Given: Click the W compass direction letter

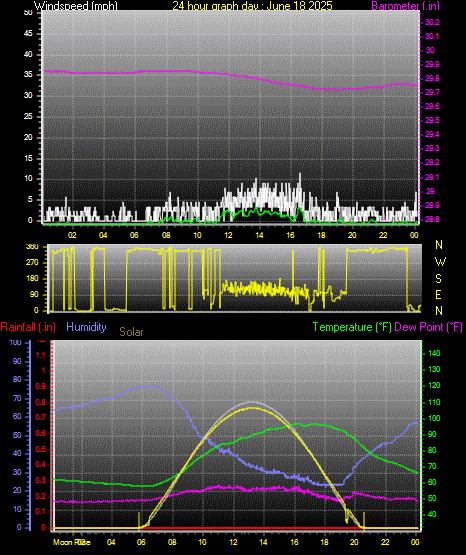Looking at the screenshot, I should tap(440, 262).
